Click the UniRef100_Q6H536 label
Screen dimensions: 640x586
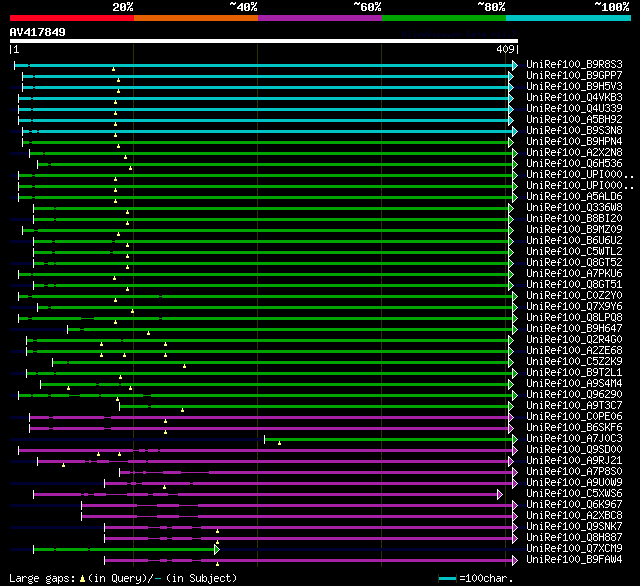574,164
